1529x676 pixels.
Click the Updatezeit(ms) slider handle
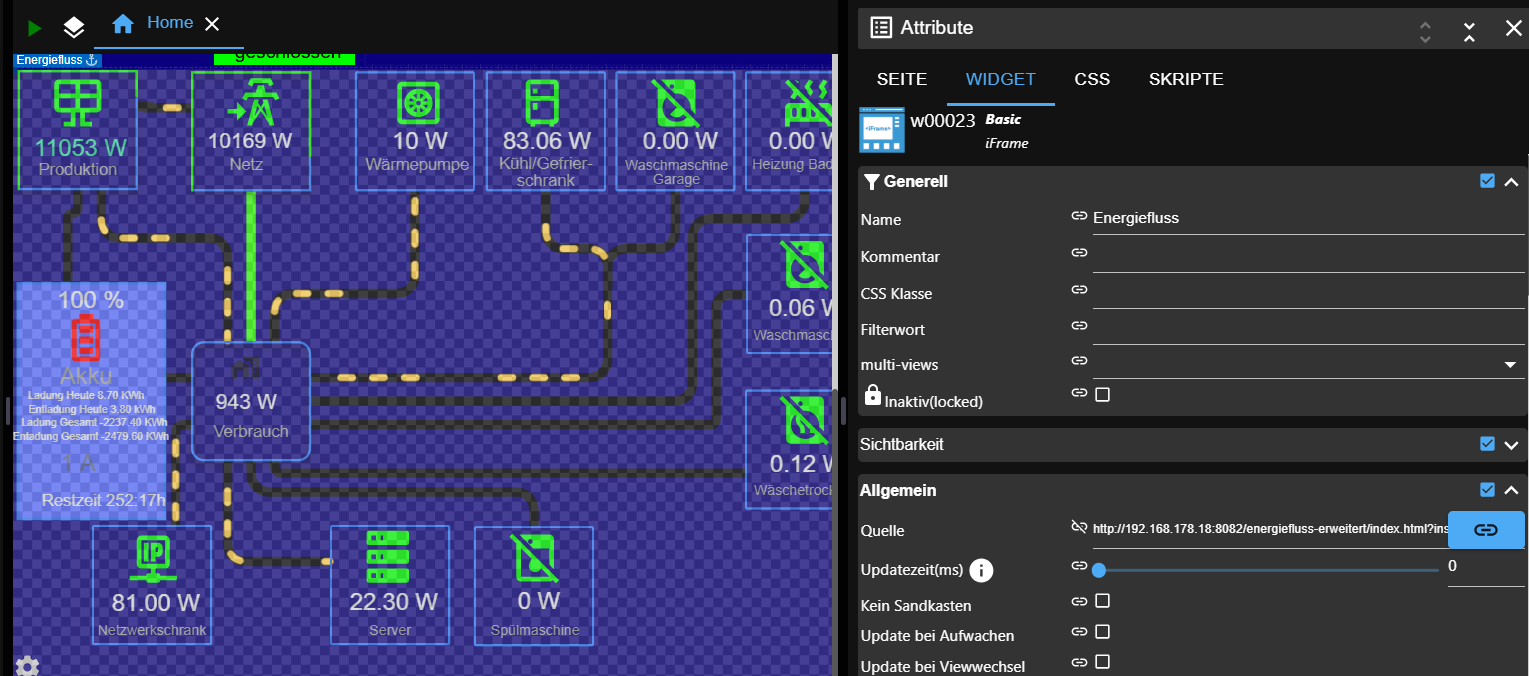(x=1099, y=571)
